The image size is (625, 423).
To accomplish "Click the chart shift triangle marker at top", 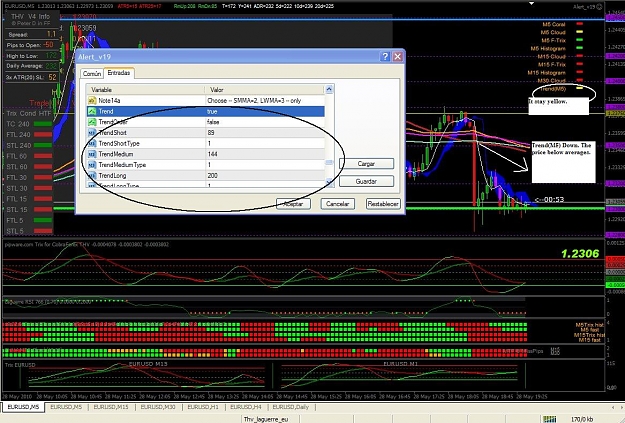I will (x=531, y=4).
